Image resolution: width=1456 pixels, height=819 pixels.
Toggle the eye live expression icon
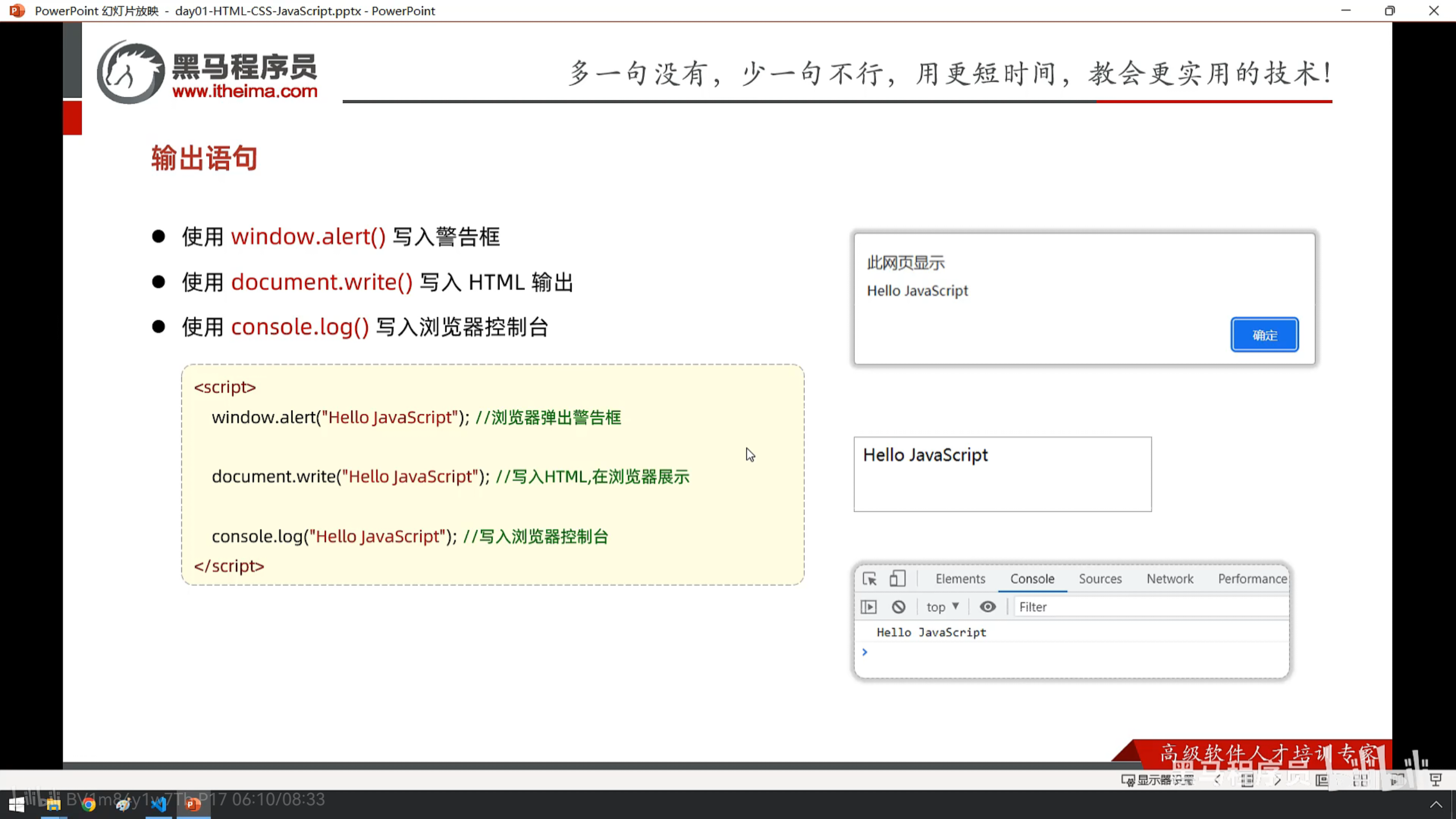click(988, 607)
